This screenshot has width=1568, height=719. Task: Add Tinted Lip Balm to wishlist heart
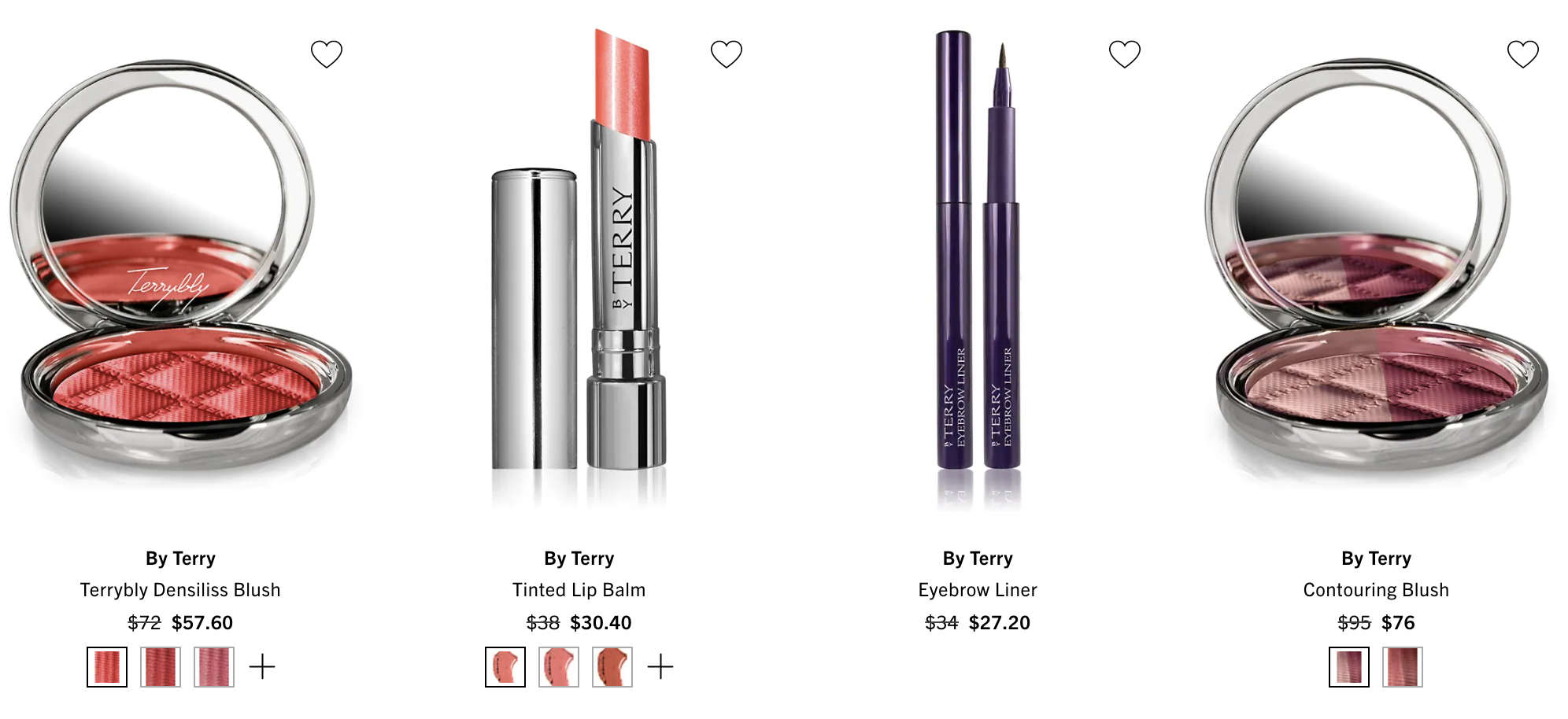[726, 54]
